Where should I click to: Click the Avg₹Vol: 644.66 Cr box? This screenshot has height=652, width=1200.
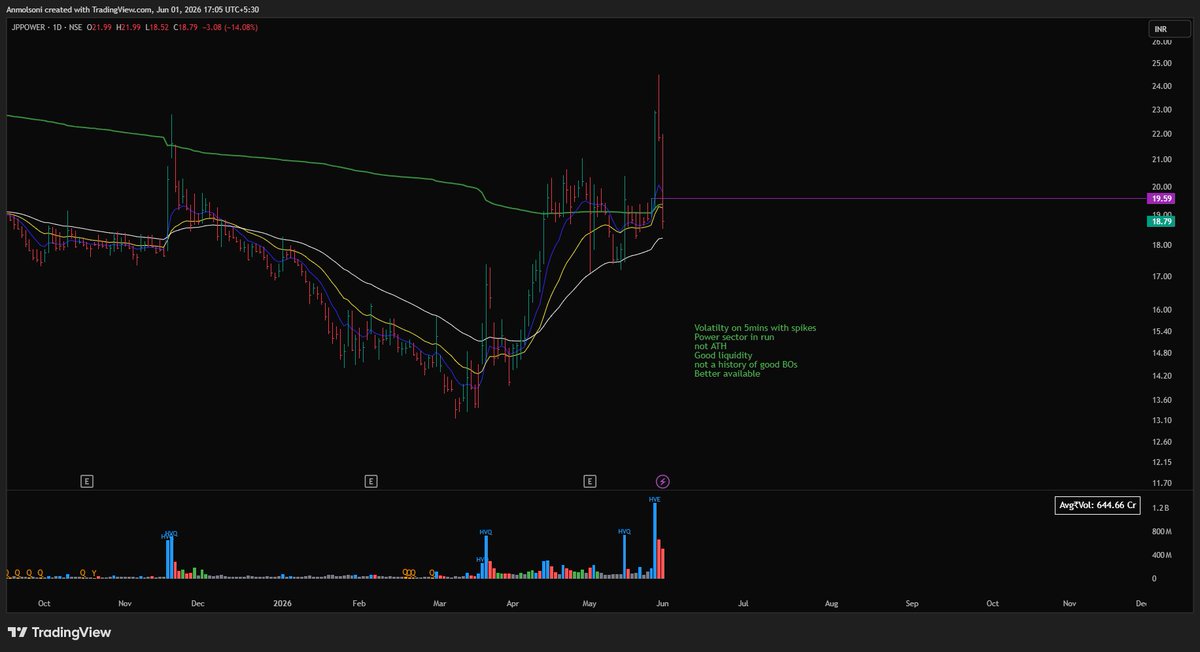pos(1098,505)
